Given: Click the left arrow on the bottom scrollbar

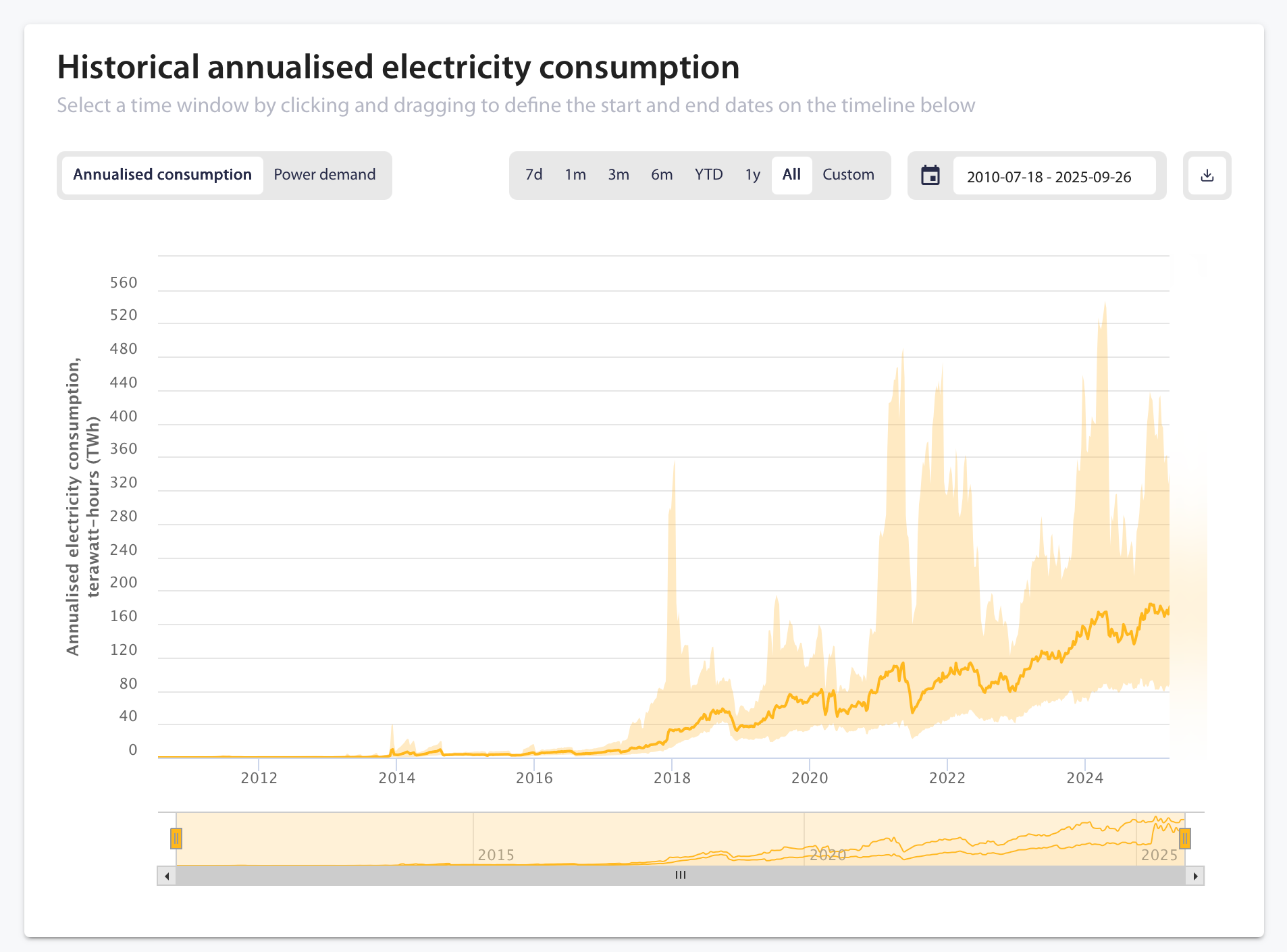Looking at the screenshot, I should (165, 874).
